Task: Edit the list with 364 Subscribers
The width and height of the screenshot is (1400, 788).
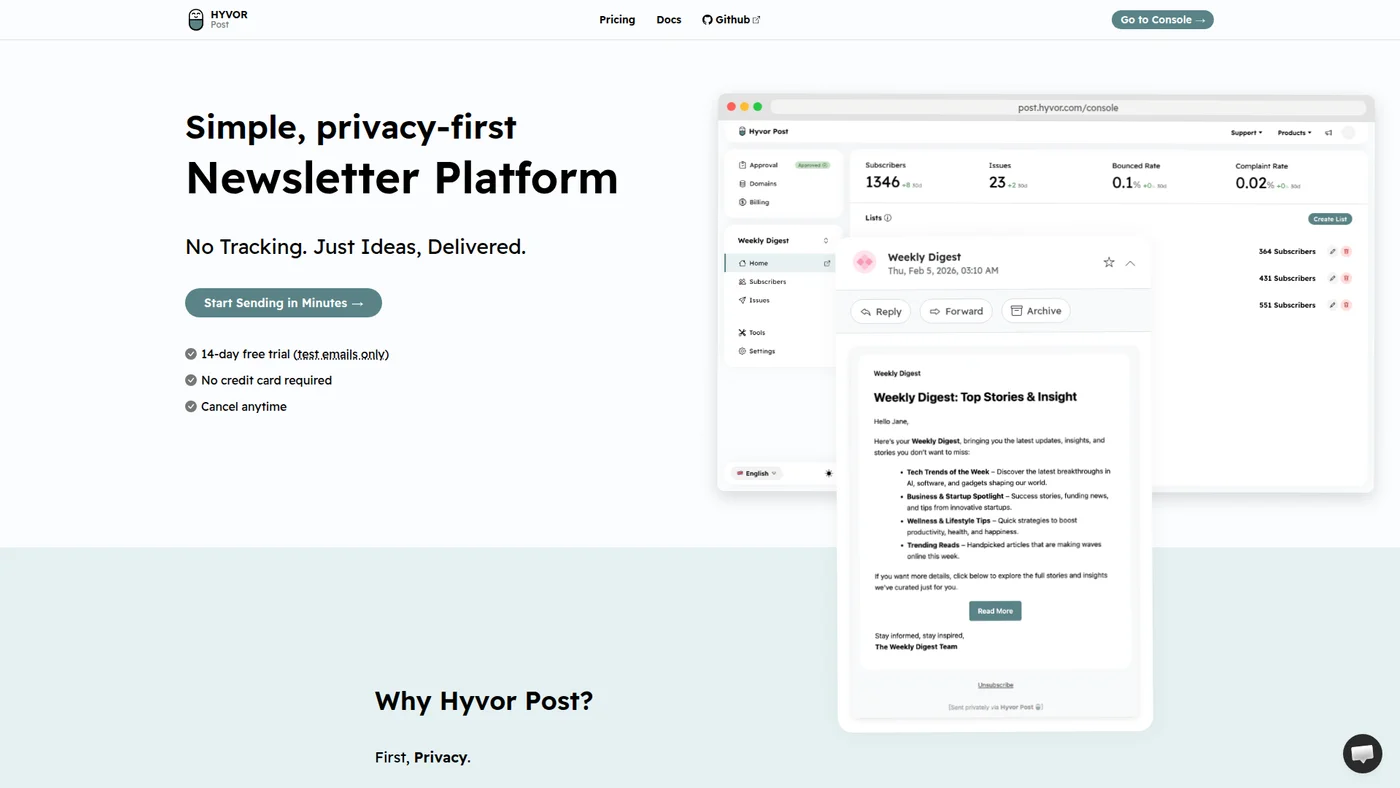Action: click(1332, 252)
